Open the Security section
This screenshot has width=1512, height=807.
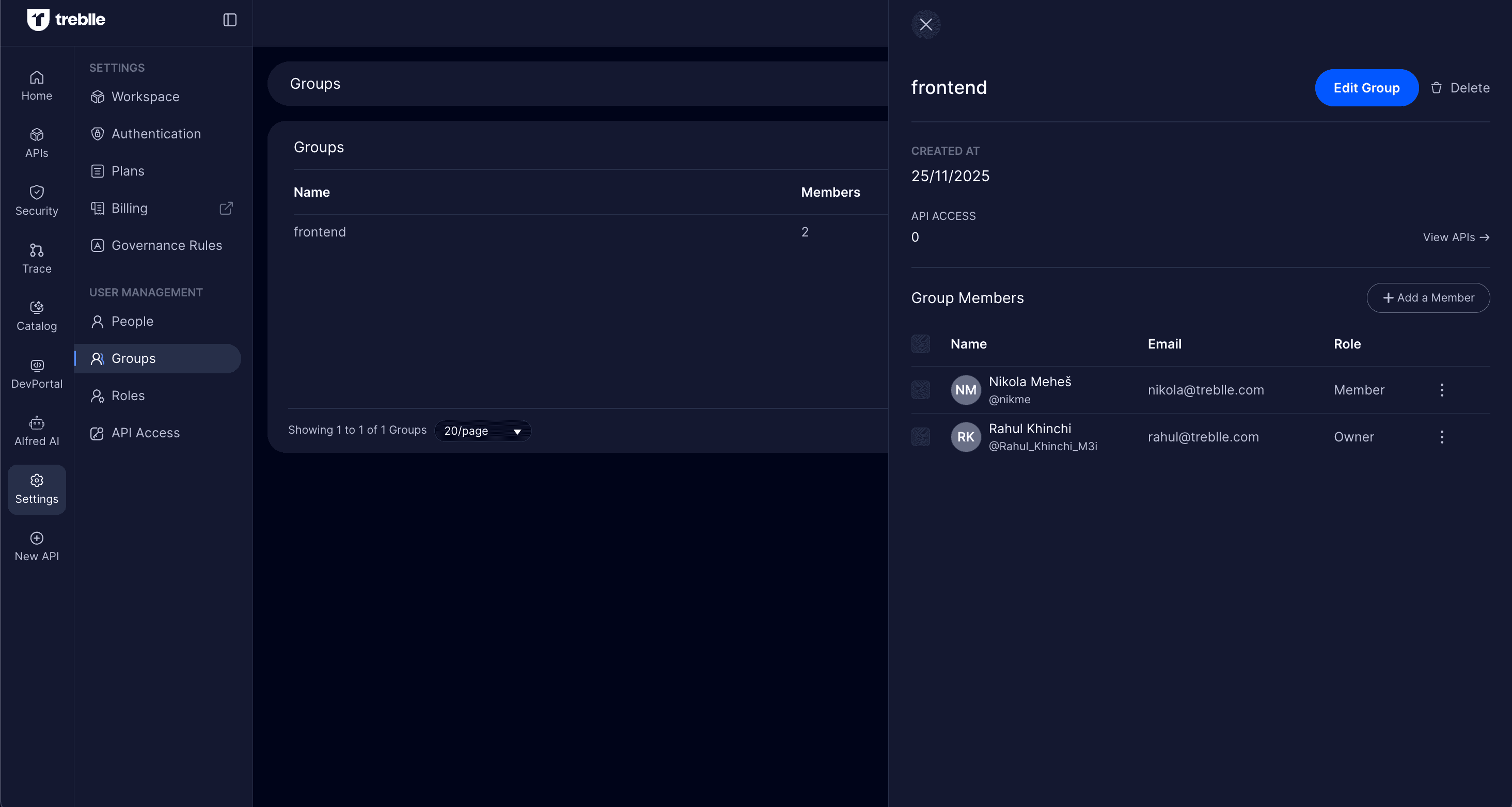click(x=36, y=201)
